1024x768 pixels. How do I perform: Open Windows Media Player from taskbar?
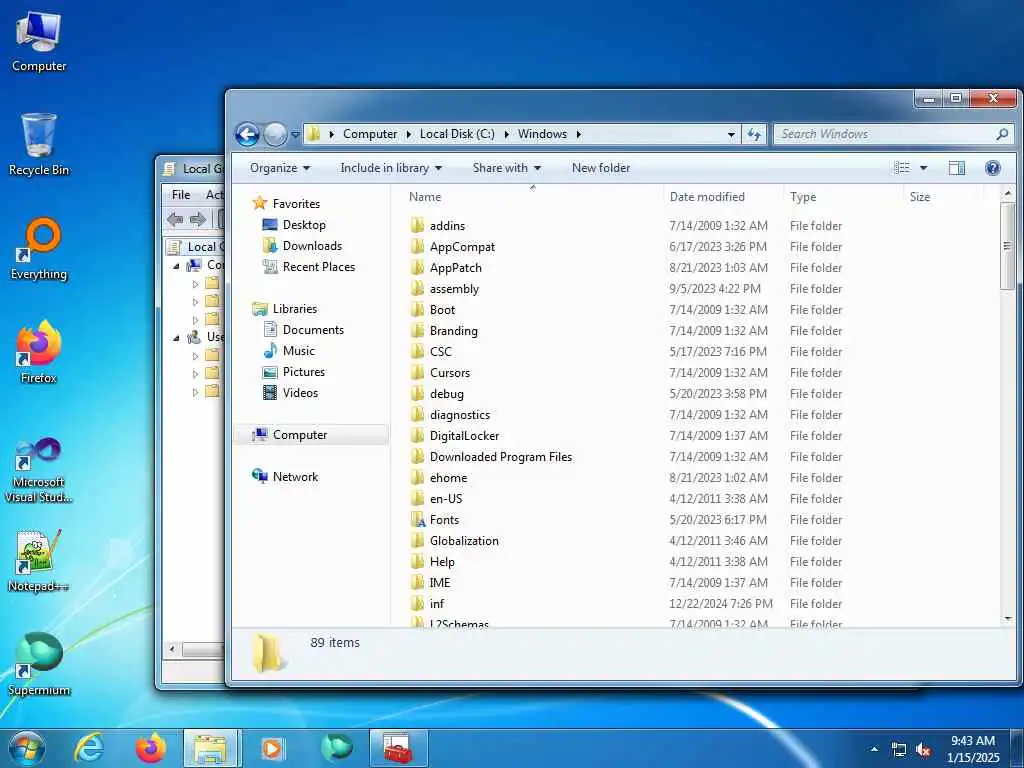(x=272, y=748)
